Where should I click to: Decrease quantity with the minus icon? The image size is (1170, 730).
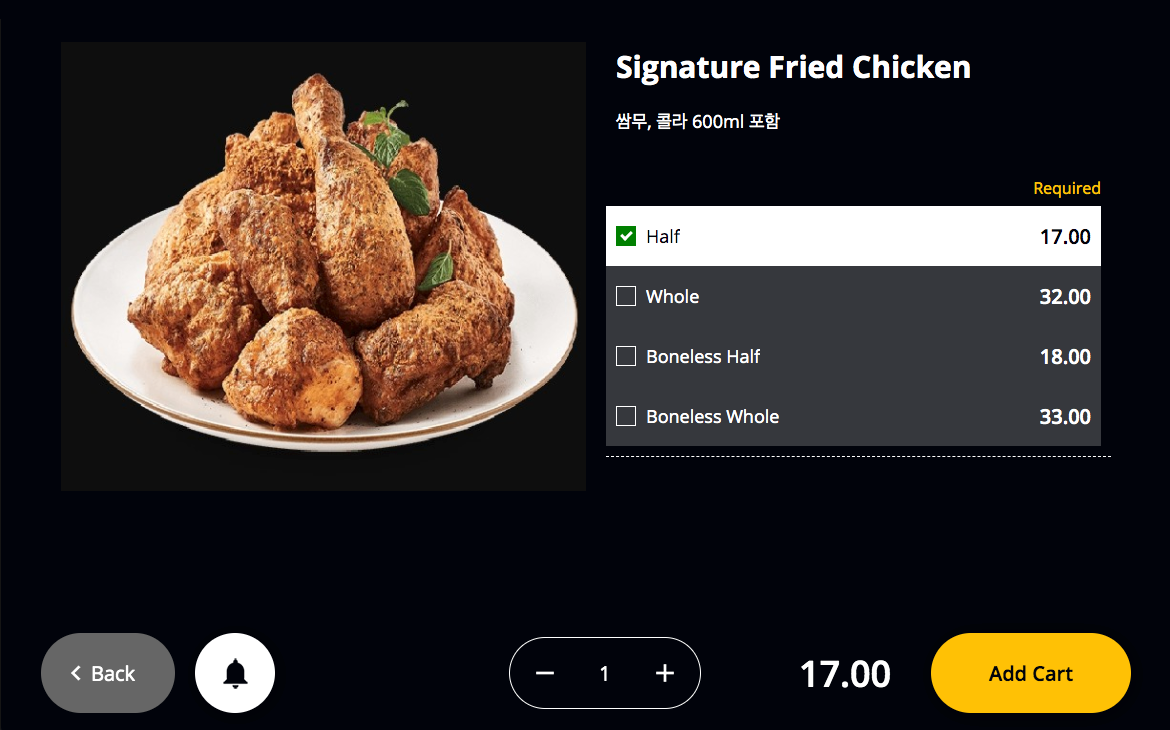pyautogui.click(x=545, y=673)
